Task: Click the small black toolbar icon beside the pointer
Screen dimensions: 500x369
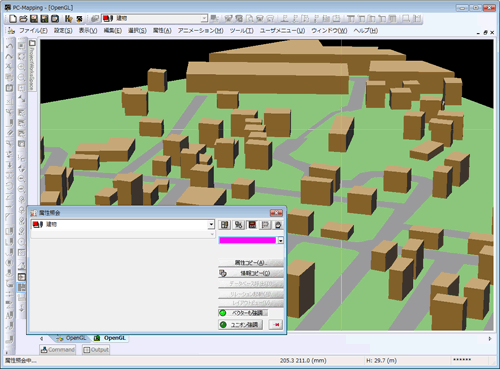Action: pos(79,19)
